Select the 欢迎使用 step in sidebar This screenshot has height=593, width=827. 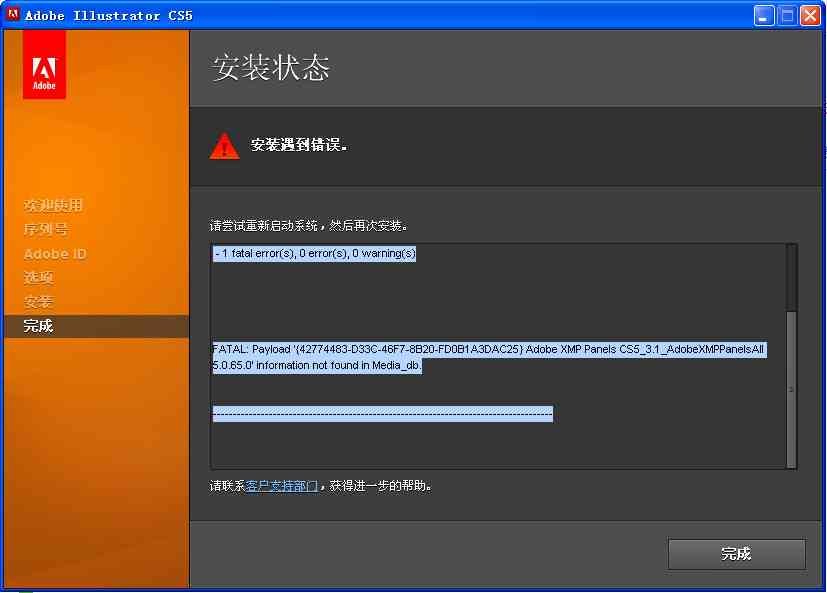point(53,205)
